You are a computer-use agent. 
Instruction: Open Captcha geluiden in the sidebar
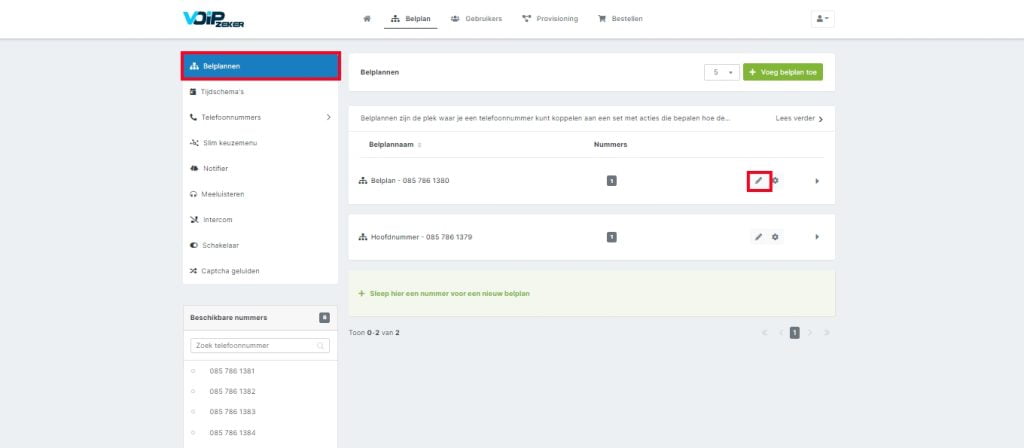point(261,271)
